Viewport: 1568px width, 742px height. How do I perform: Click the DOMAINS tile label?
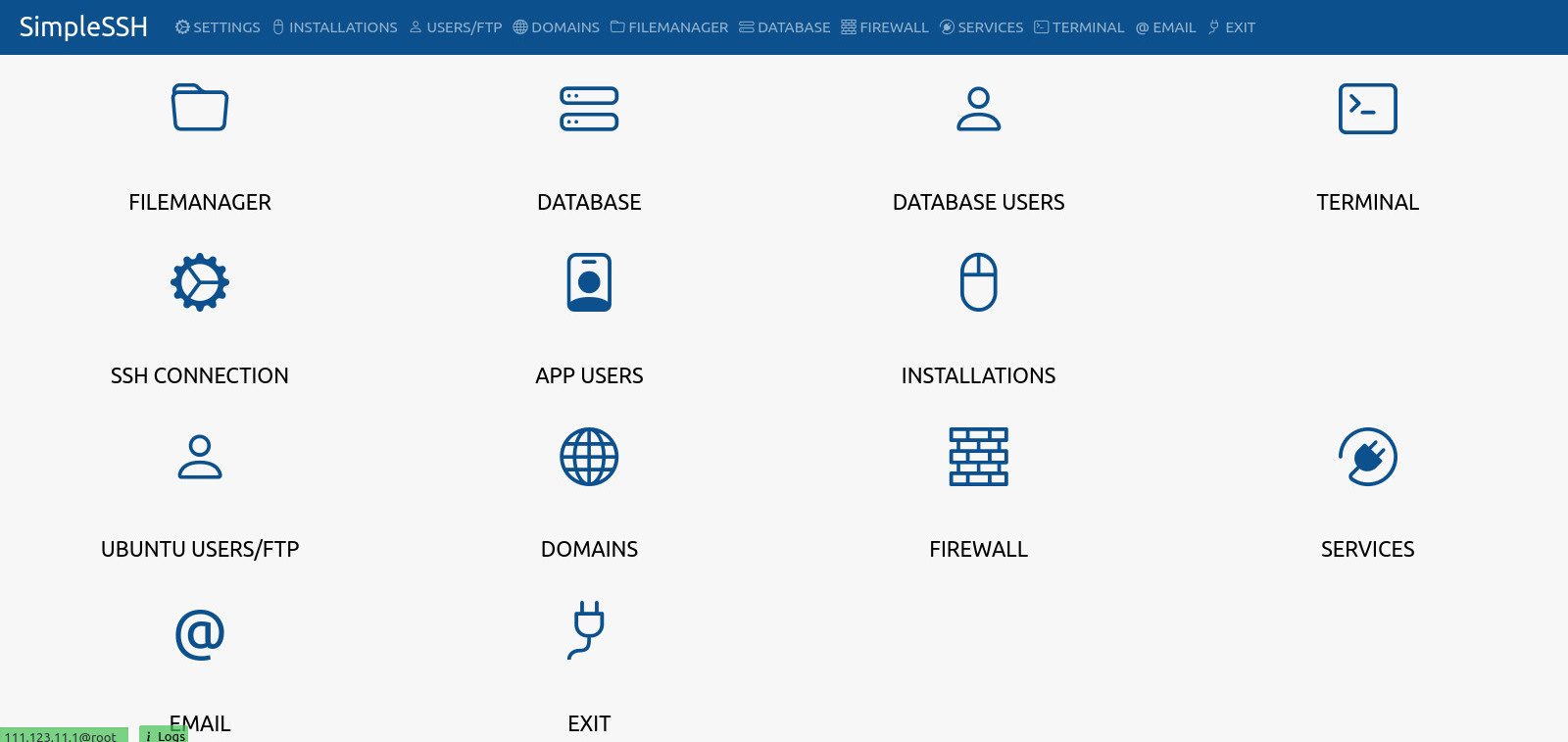589,549
